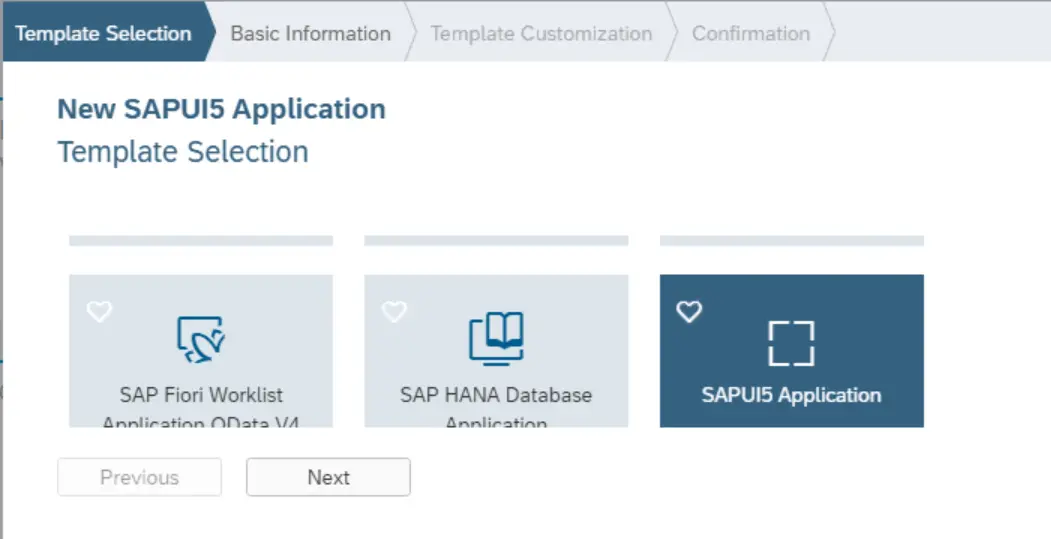Go to the Template Selection wizard step
This screenshot has width=1051, height=539.
tap(103, 33)
